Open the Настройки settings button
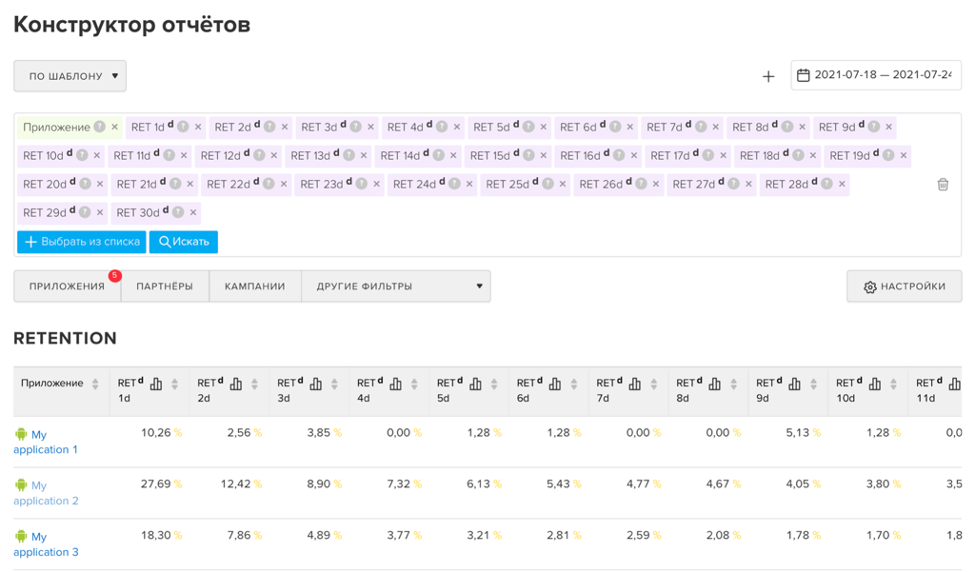The image size is (977, 572). tap(904, 286)
